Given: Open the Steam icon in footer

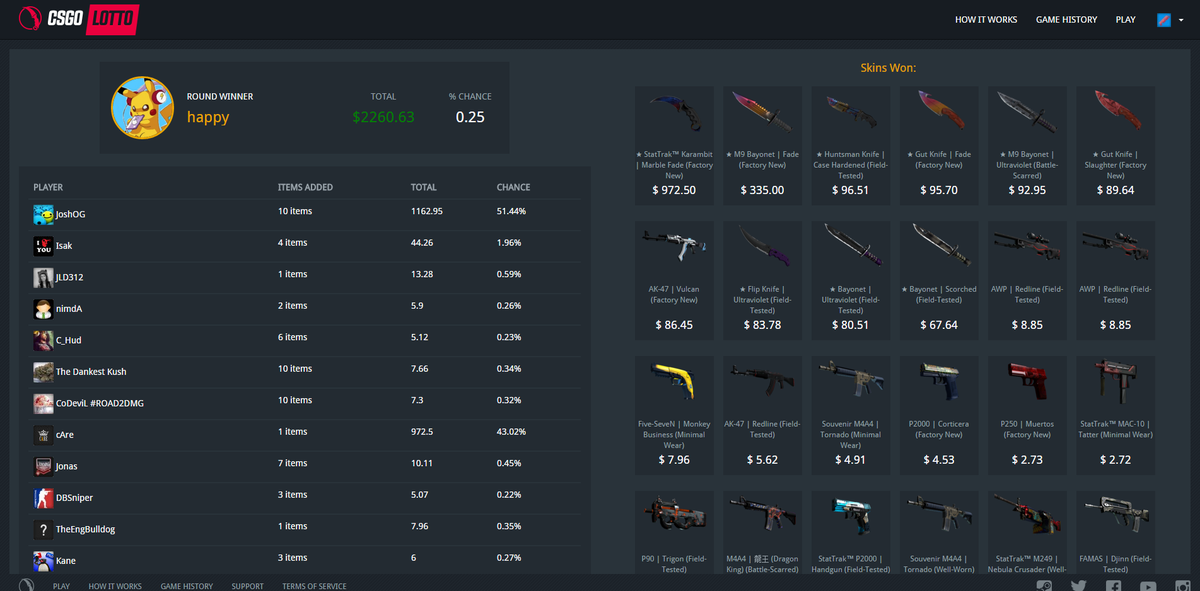Looking at the screenshot, I should (x=1044, y=586).
